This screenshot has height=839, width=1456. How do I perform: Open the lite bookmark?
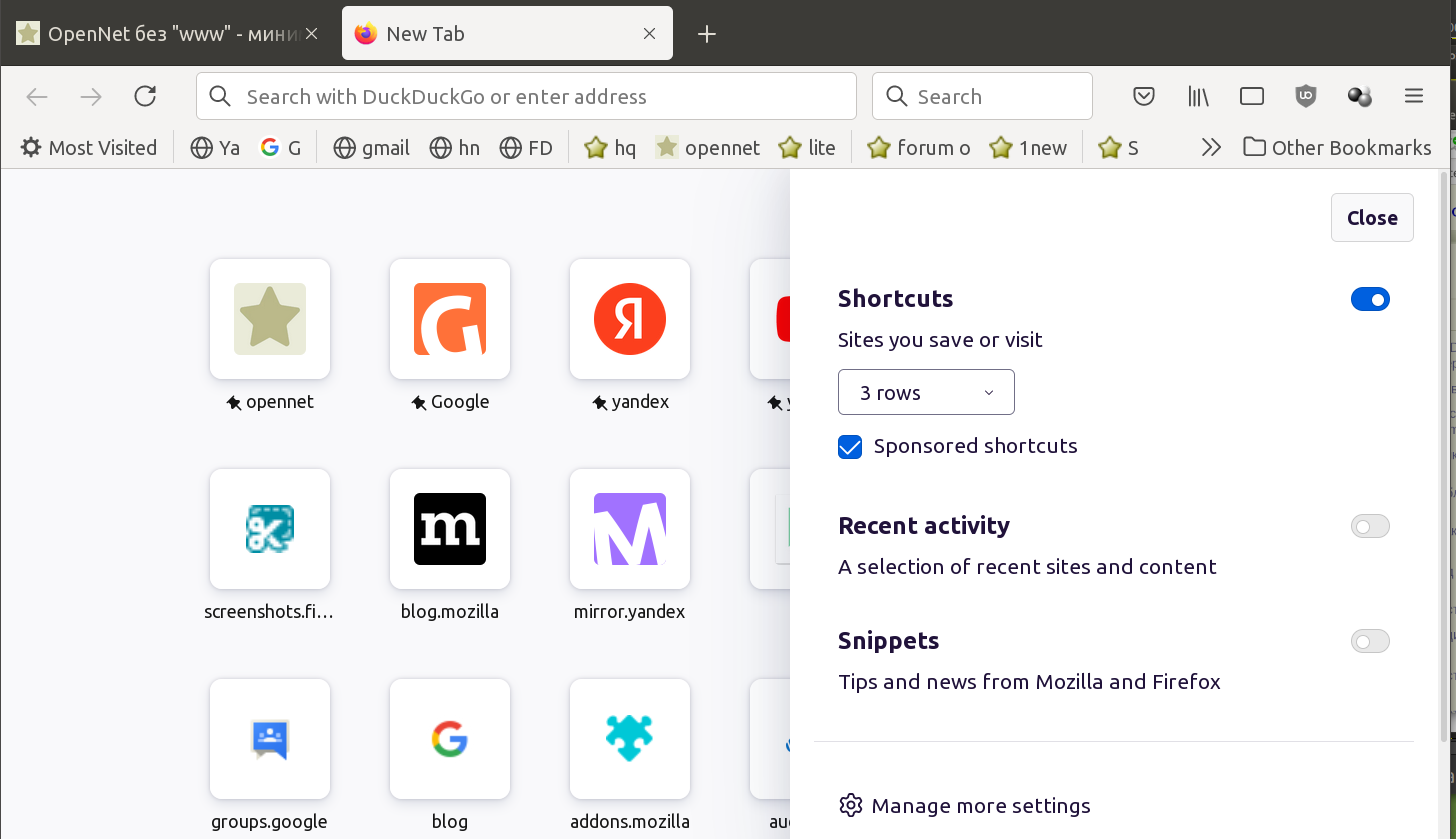[807, 148]
